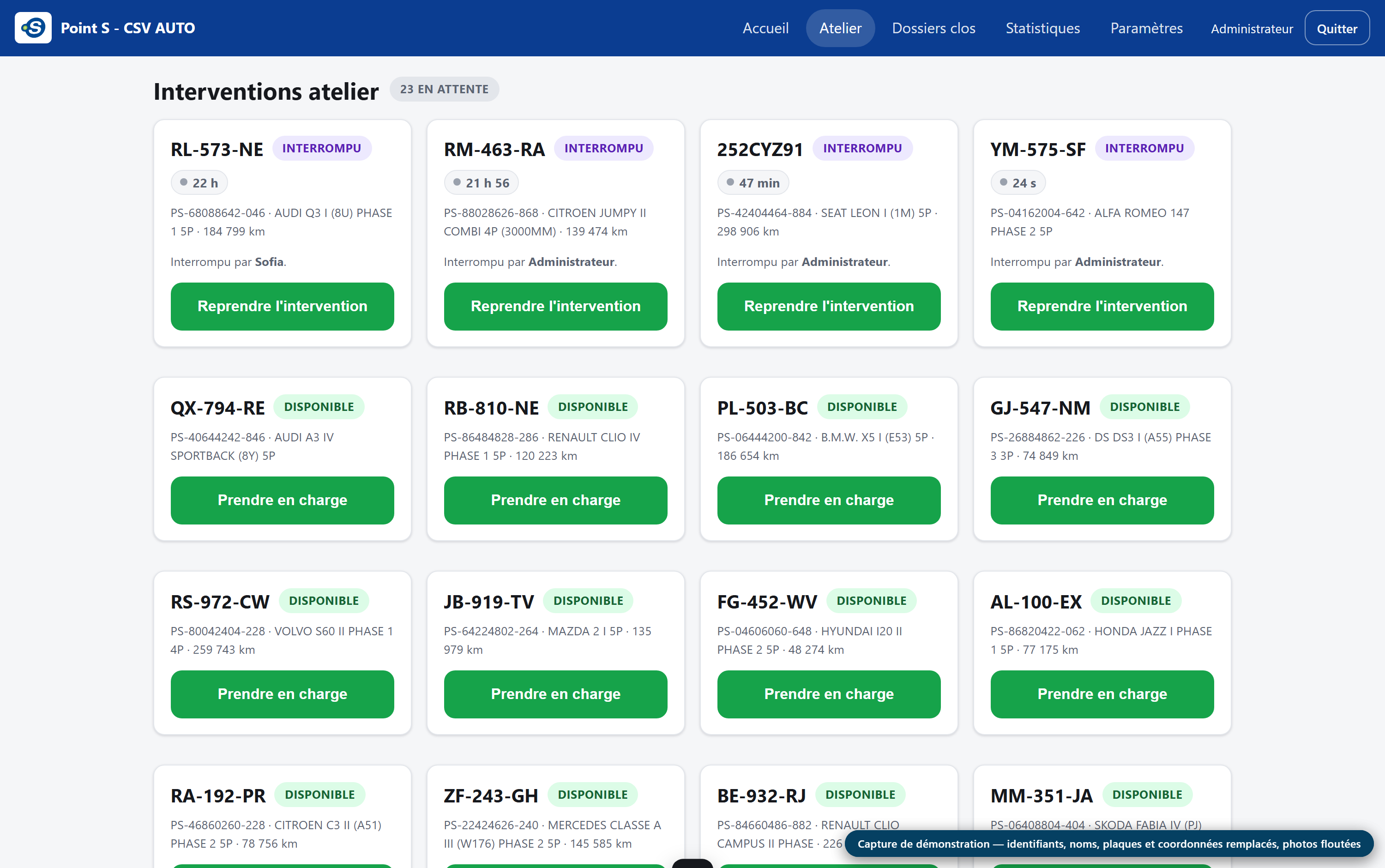The width and height of the screenshot is (1385, 868).
Task: Click the Point S logo icon
Action: pyautogui.click(x=33, y=28)
